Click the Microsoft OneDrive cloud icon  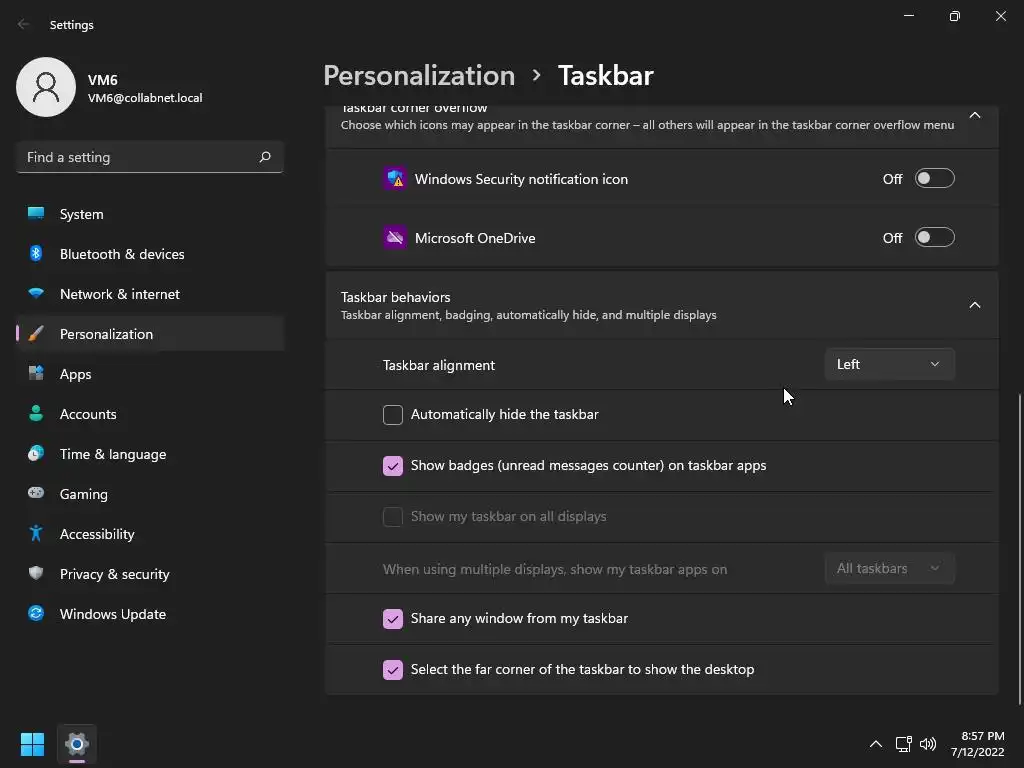395,238
